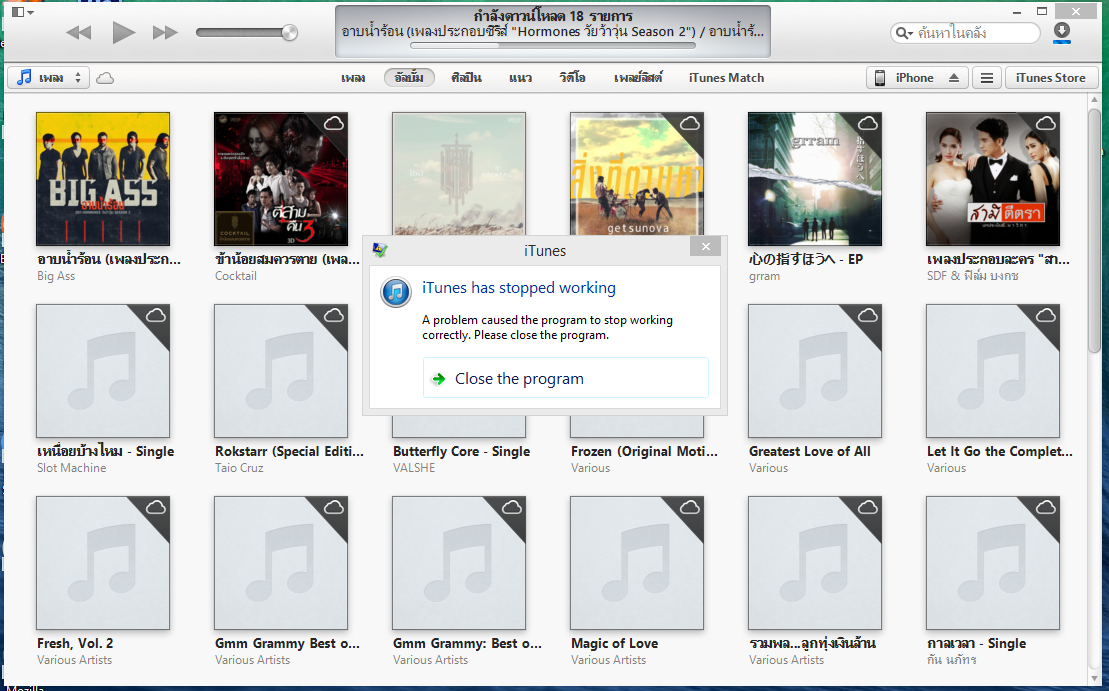Click cloud icon on Gmm Grammy Best album
Screen dimensions: 1109x691
click(334, 507)
